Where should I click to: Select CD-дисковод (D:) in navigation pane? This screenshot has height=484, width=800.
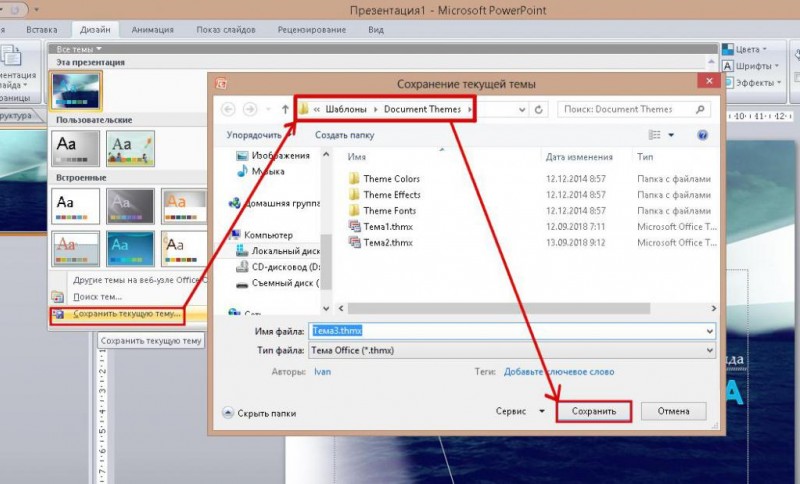coord(278,267)
